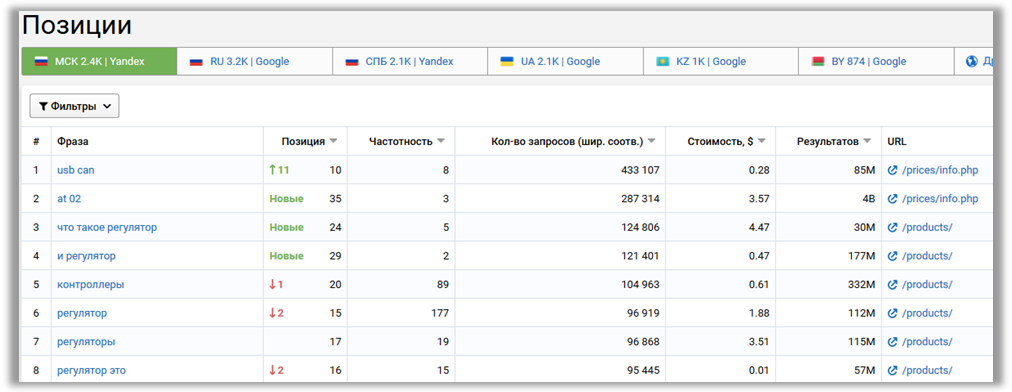Open external link icon for at 02 row
1012x392 pixels.
[x=893, y=199]
